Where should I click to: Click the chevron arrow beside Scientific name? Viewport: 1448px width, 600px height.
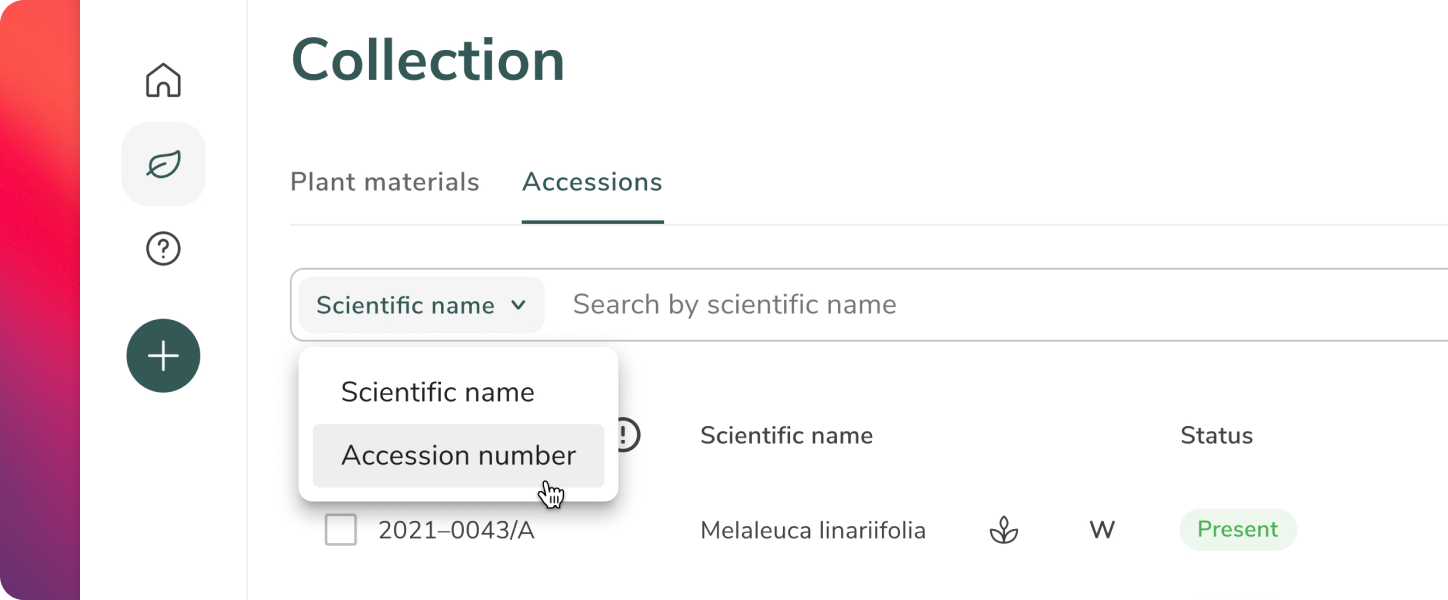click(518, 305)
